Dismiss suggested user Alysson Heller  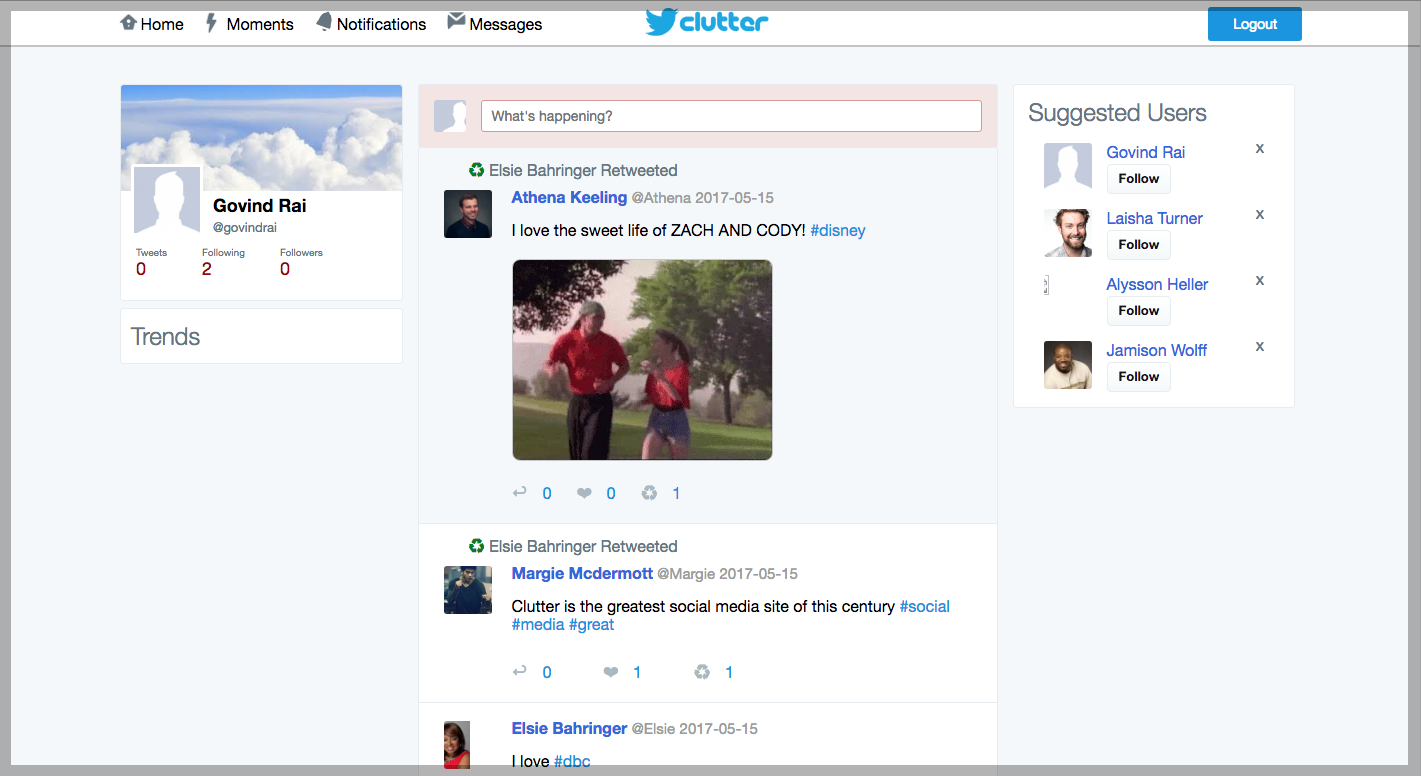1260,281
